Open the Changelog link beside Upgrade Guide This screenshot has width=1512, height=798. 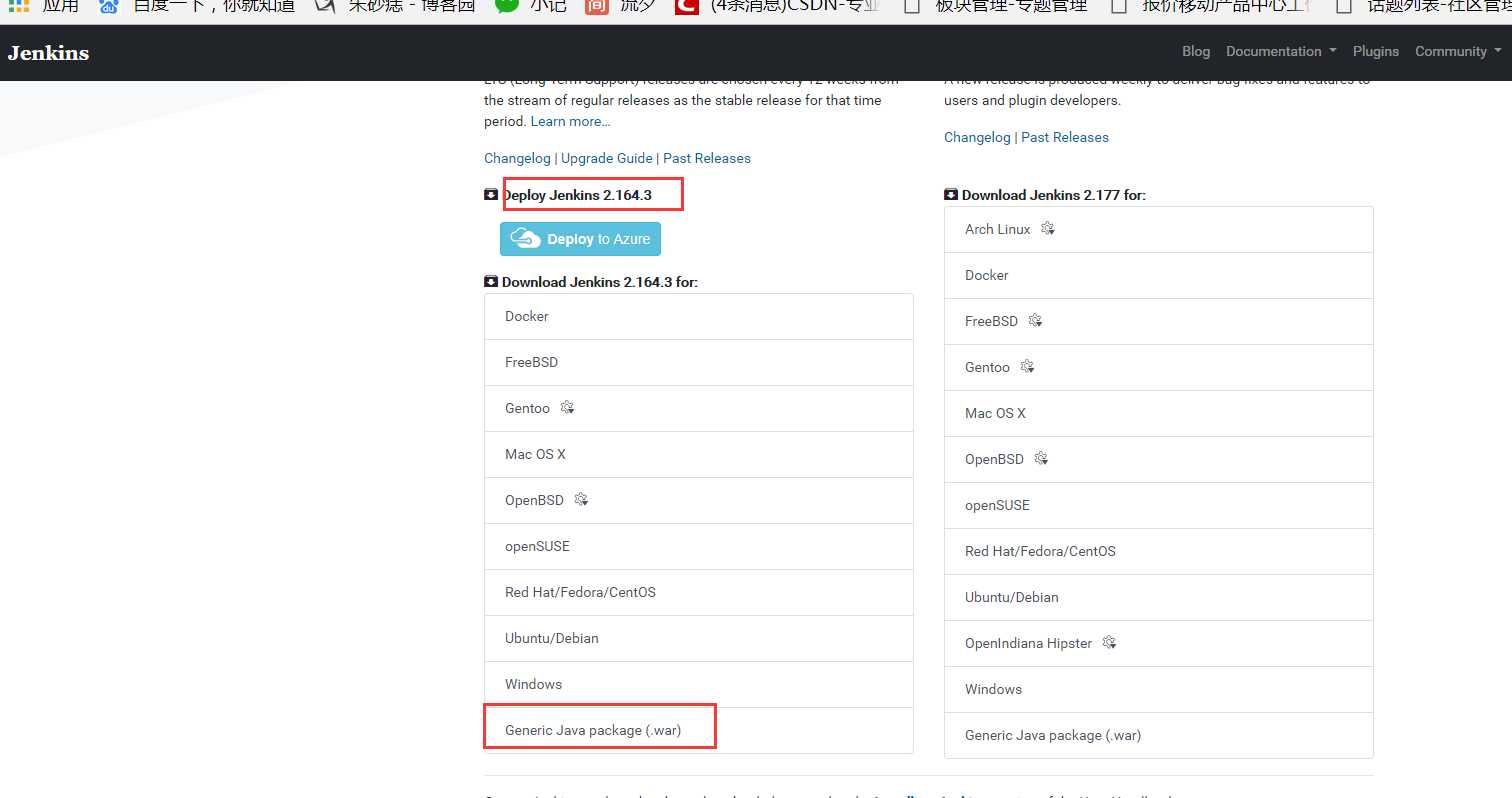coord(517,158)
